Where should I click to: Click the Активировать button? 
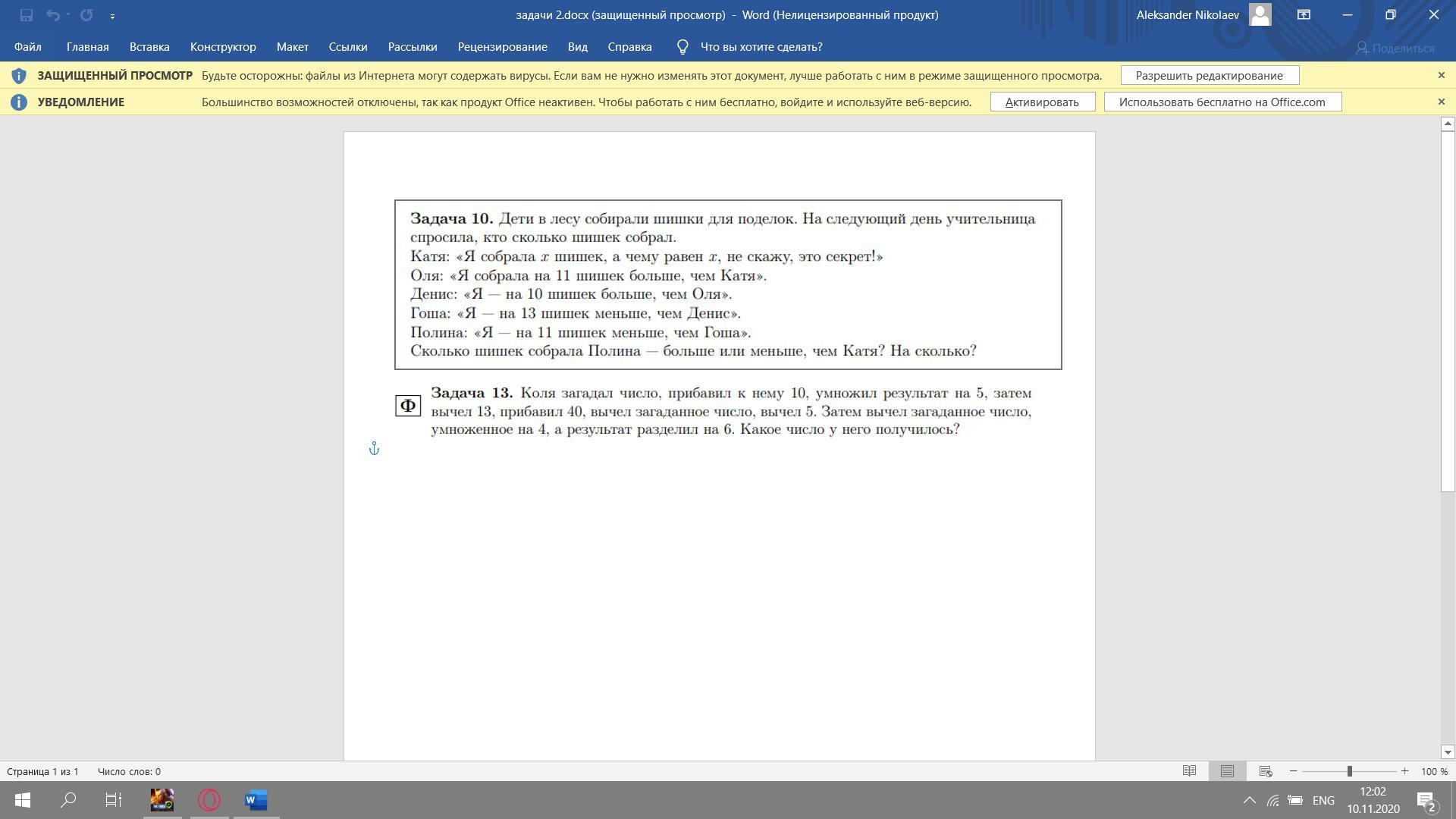[x=1042, y=102]
